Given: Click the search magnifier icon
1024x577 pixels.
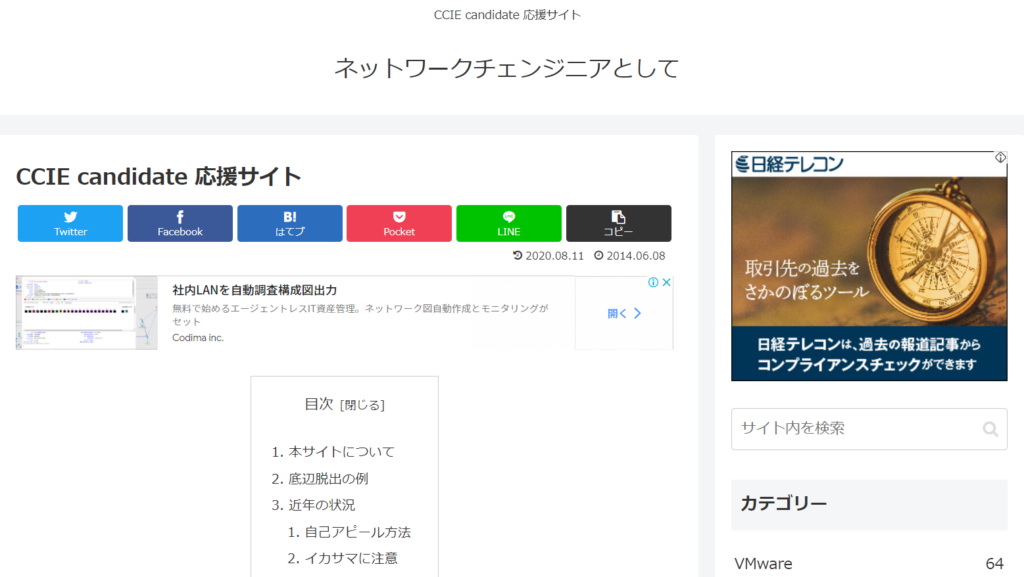Looking at the screenshot, I should (990, 429).
